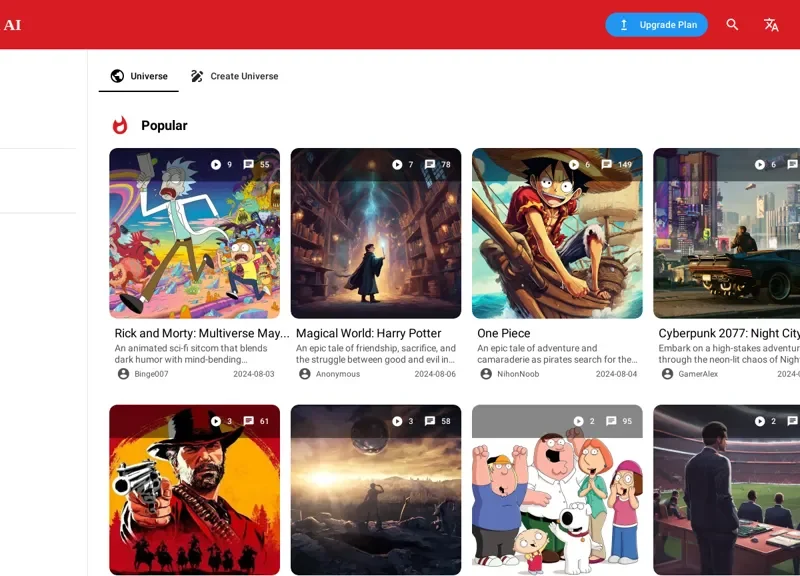This screenshot has width=800, height=576.
Task: Open the cowboy with revolver thumbnail
Action: coord(194,490)
